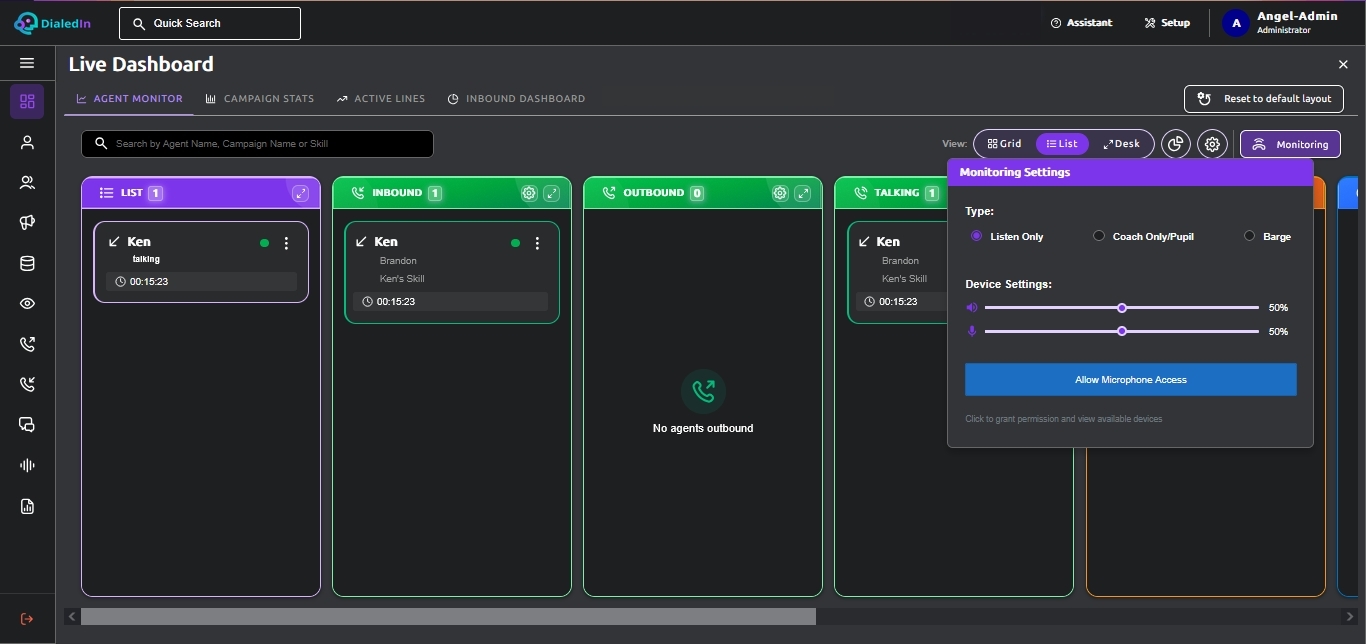Click the horizontal scrollbar thumb

[448, 617]
